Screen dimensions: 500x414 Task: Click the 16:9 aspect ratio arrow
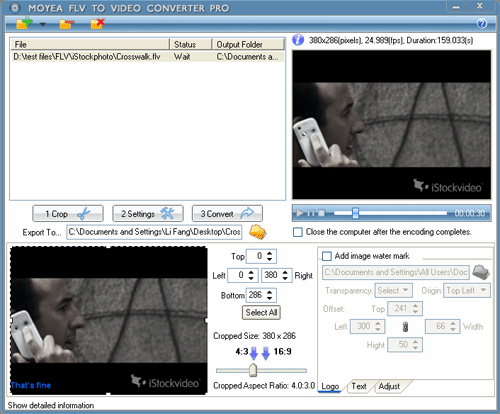pyautogui.click(x=266, y=353)
